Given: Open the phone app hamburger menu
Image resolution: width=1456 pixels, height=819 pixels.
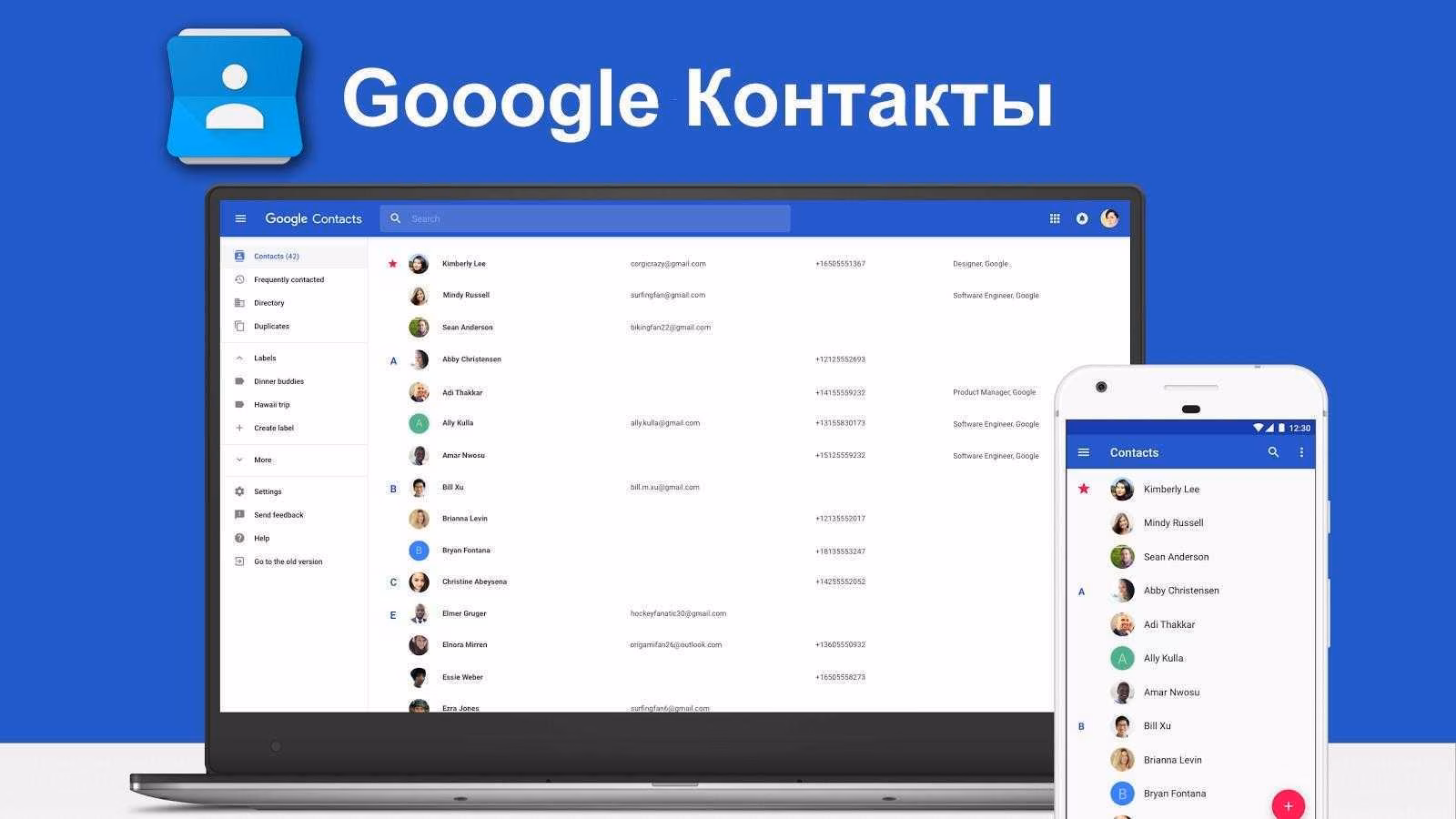Looking at the screenshot, I should click(x=1083, y=452).
